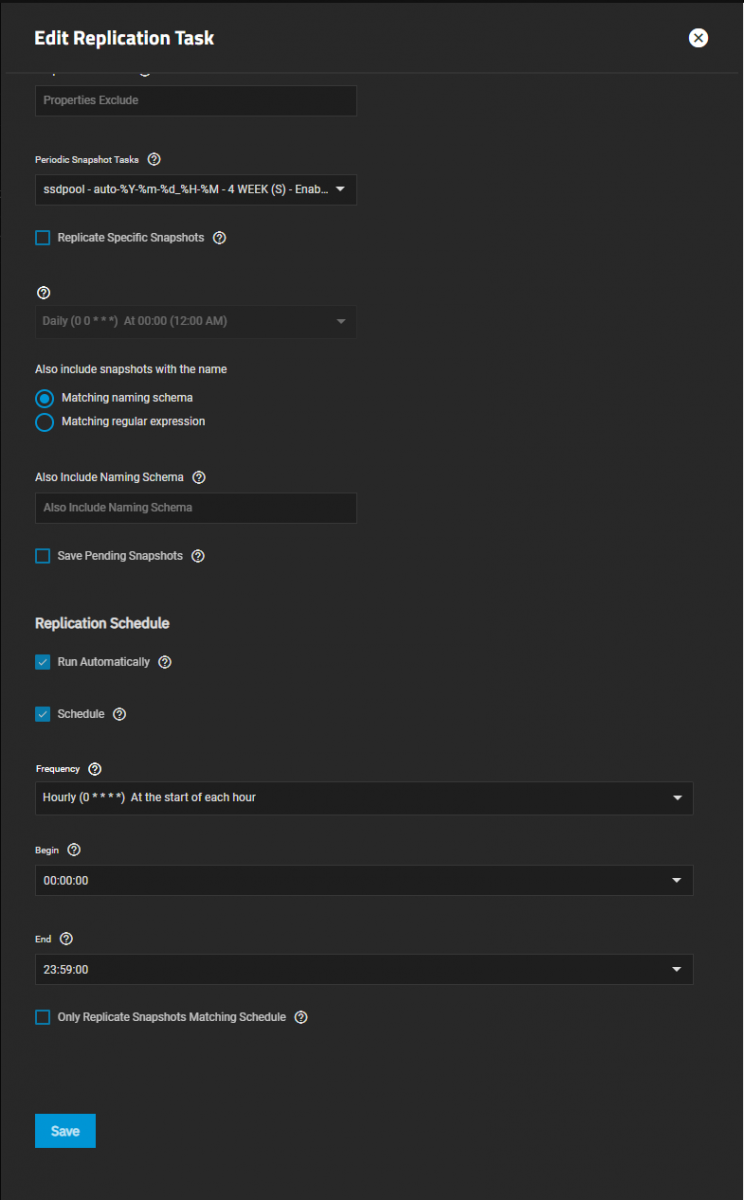The width and height of the screenshot is (744, 1200).
Task: Uncheck Run Automatically
Action: point(42,662)
